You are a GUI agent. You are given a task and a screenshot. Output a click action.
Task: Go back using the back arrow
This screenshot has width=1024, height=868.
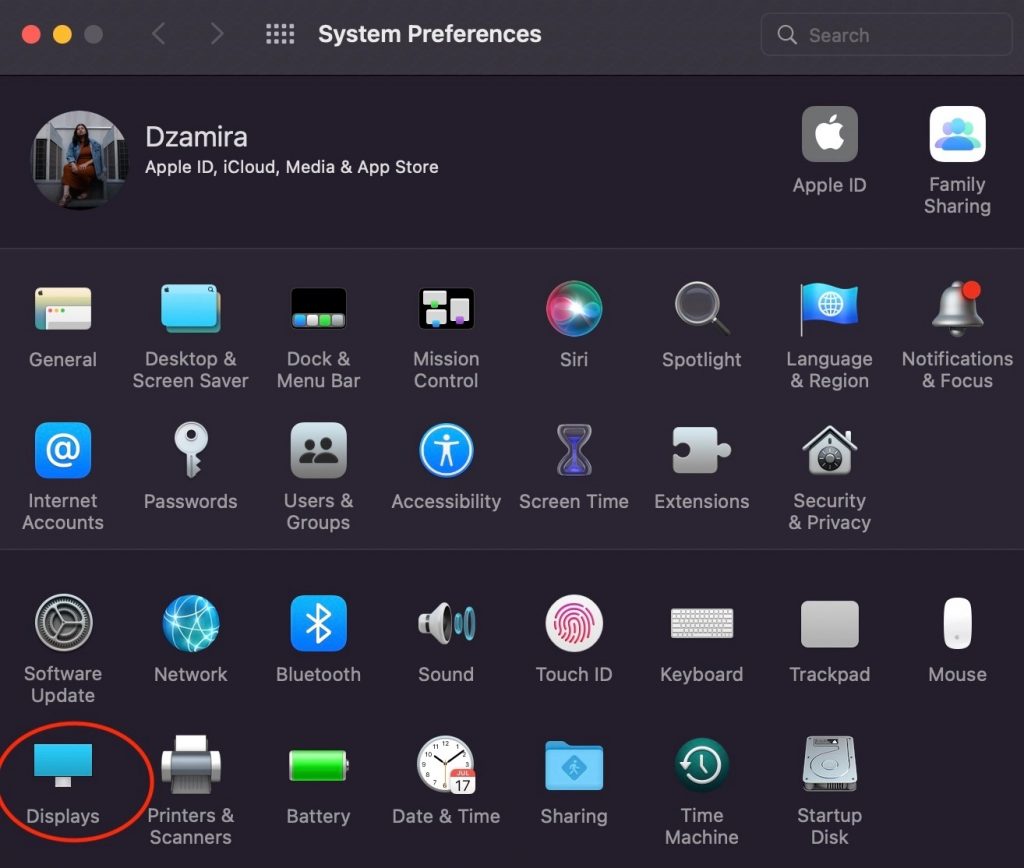pyautogui.click(x=158, y=35)
